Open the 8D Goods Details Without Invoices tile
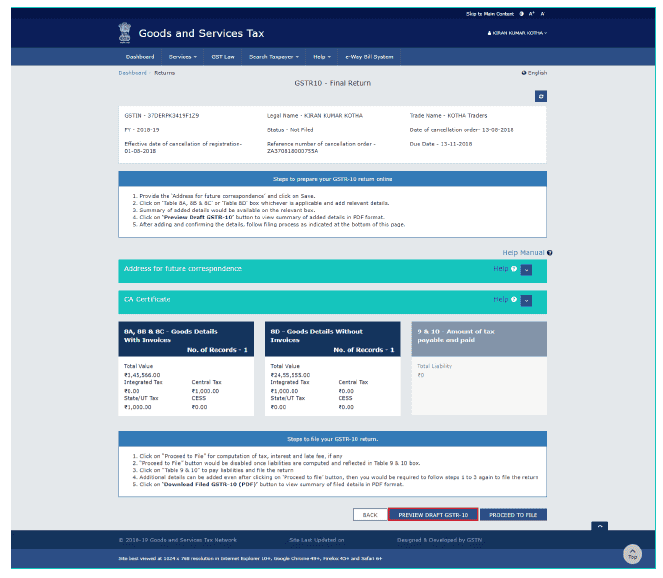The width and height of the screenshot is (663, 578). click(332, 369)
